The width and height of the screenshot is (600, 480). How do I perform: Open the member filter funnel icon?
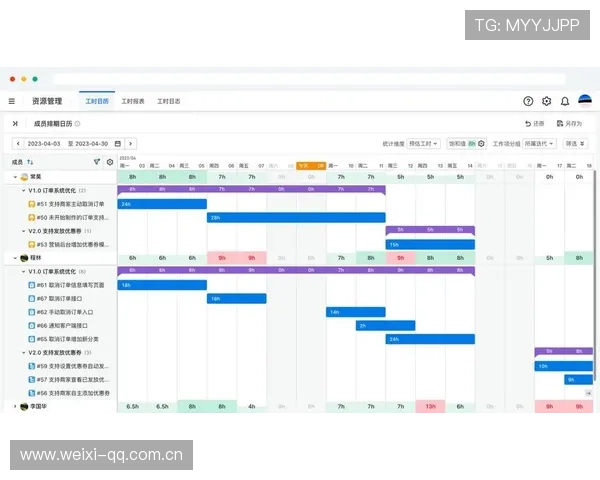coord(97,162)
